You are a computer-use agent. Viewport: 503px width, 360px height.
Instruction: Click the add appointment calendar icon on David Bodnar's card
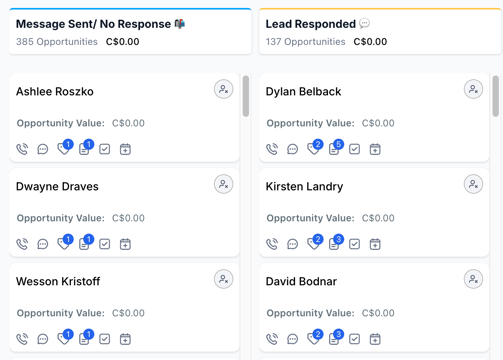click(x=375, y=339)
